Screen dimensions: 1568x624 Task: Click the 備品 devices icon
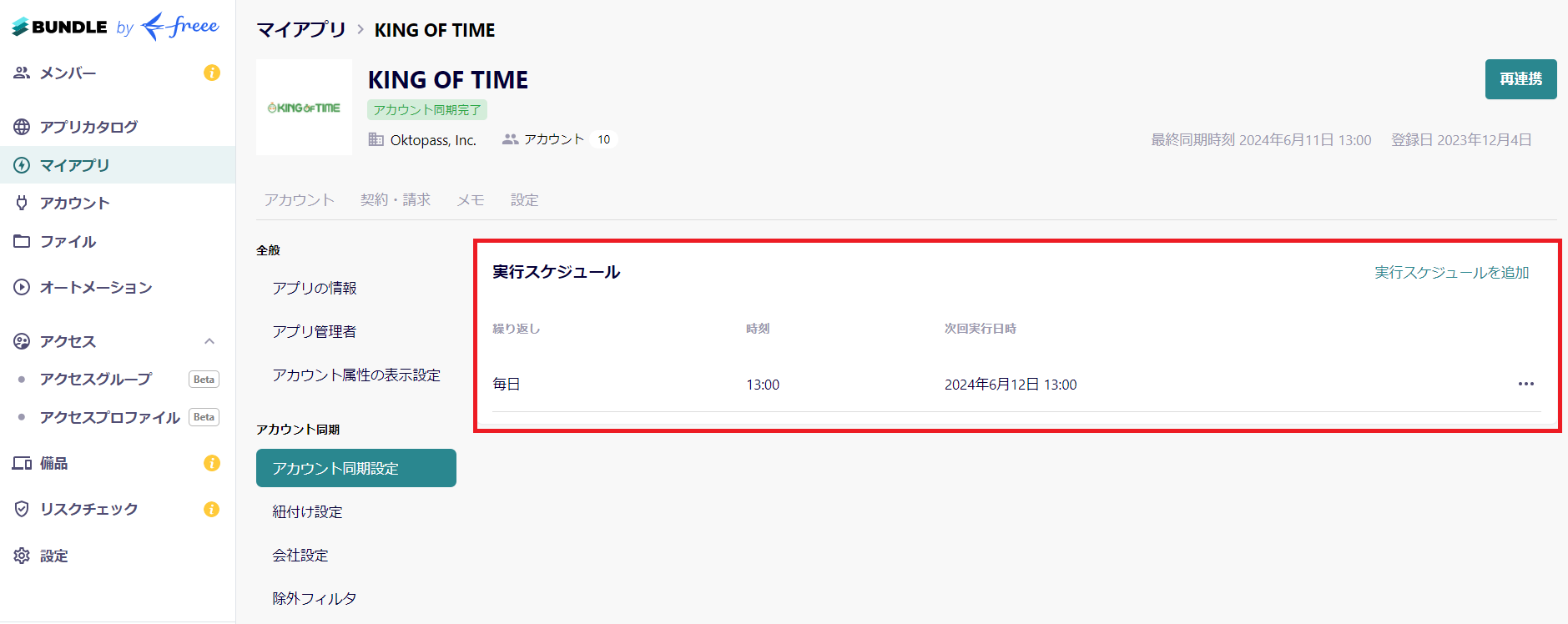coord(22,463)
